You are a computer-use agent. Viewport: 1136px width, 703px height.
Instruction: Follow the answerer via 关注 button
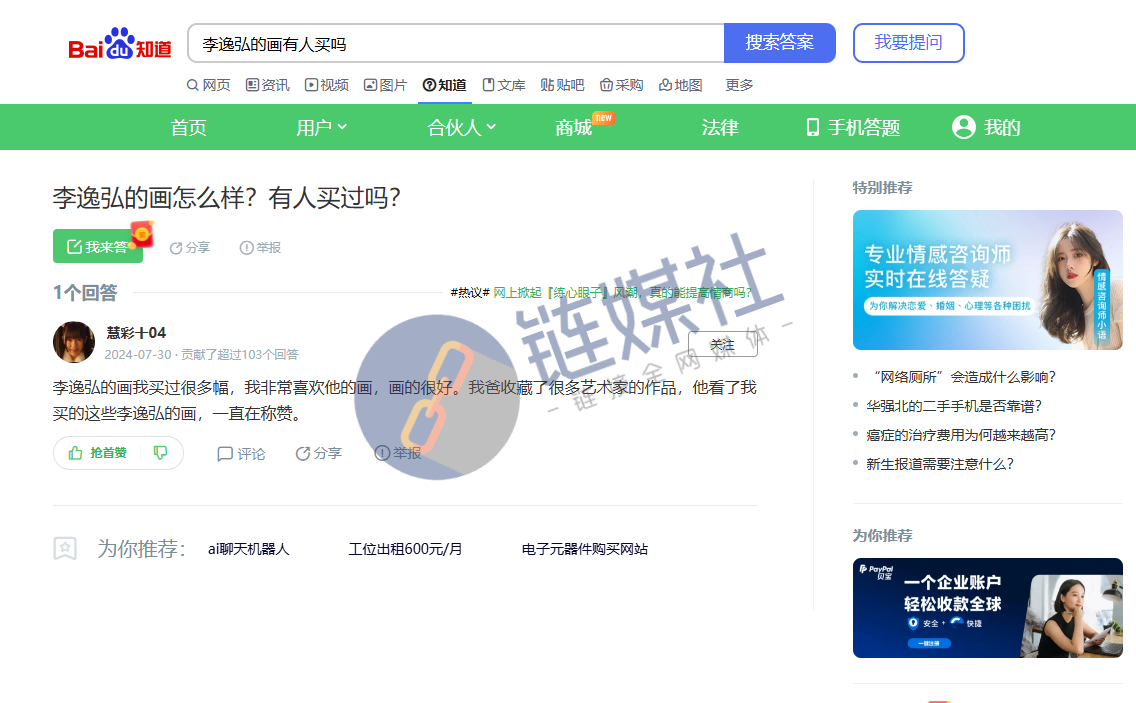[x=722, y=344]
